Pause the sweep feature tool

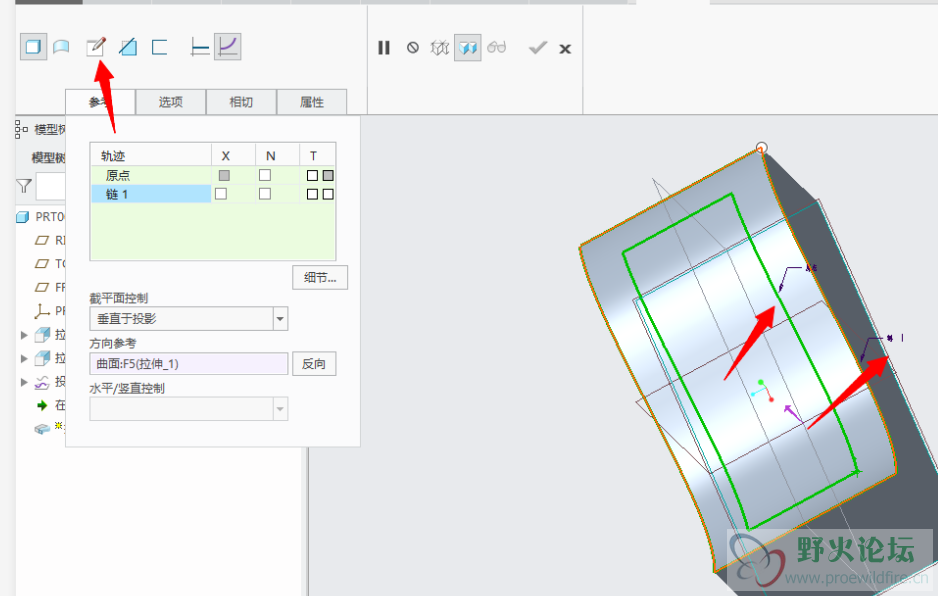coord(384,47)
